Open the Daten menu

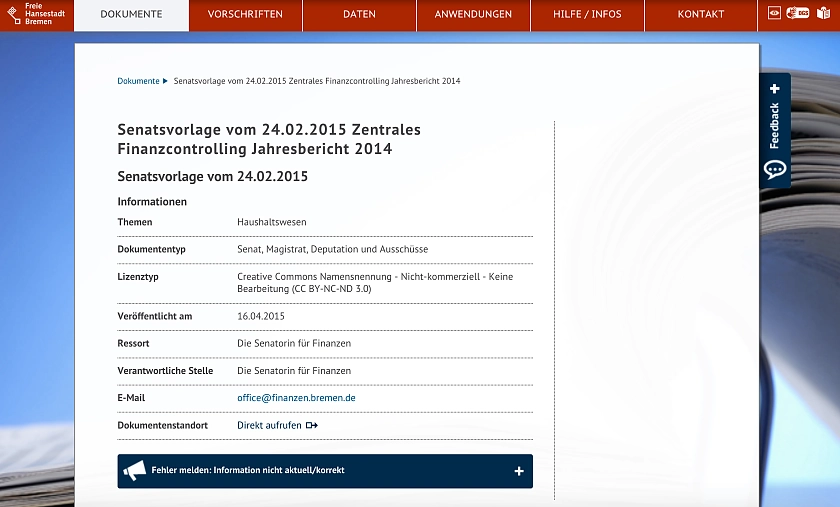tap(359, 15)
